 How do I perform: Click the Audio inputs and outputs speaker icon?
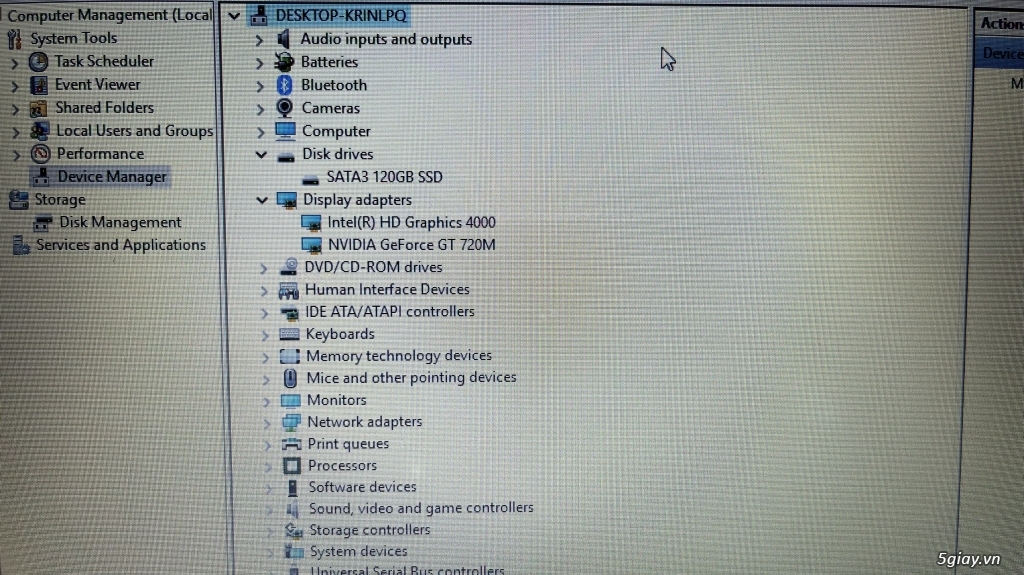[283, 39]
